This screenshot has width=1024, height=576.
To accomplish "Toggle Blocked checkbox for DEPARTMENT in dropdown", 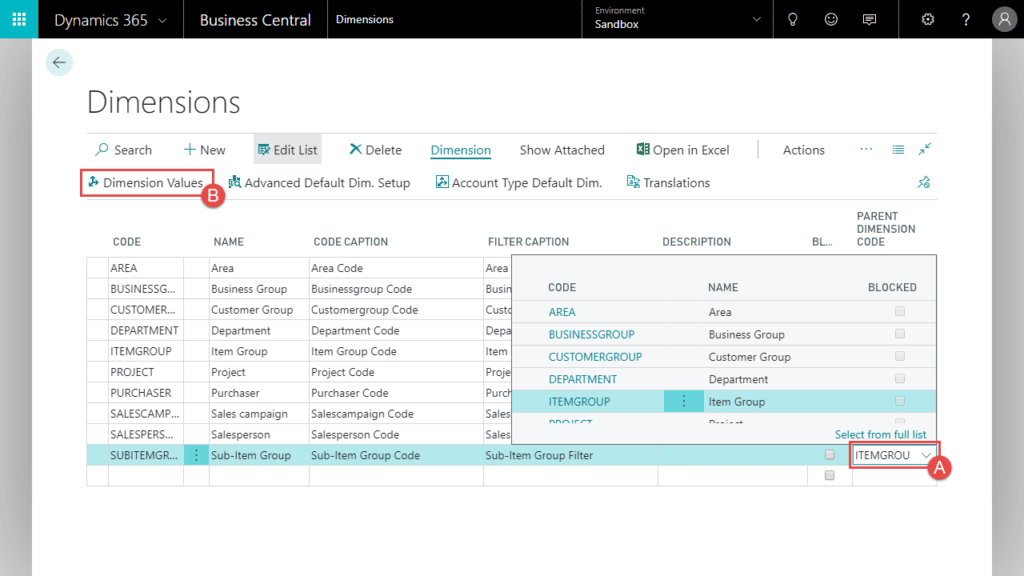I will (x=900, y=379).
